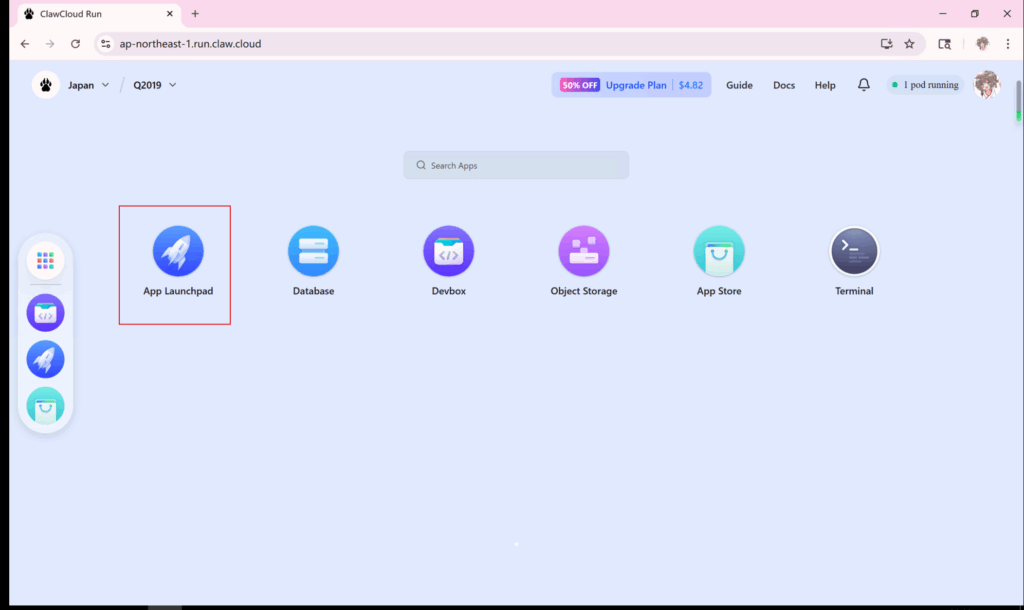The width and height of the screenshot is (1024, 610).
Task: Click the Search Apps input field
Action: pyautogui.click(x=516, y=165)
